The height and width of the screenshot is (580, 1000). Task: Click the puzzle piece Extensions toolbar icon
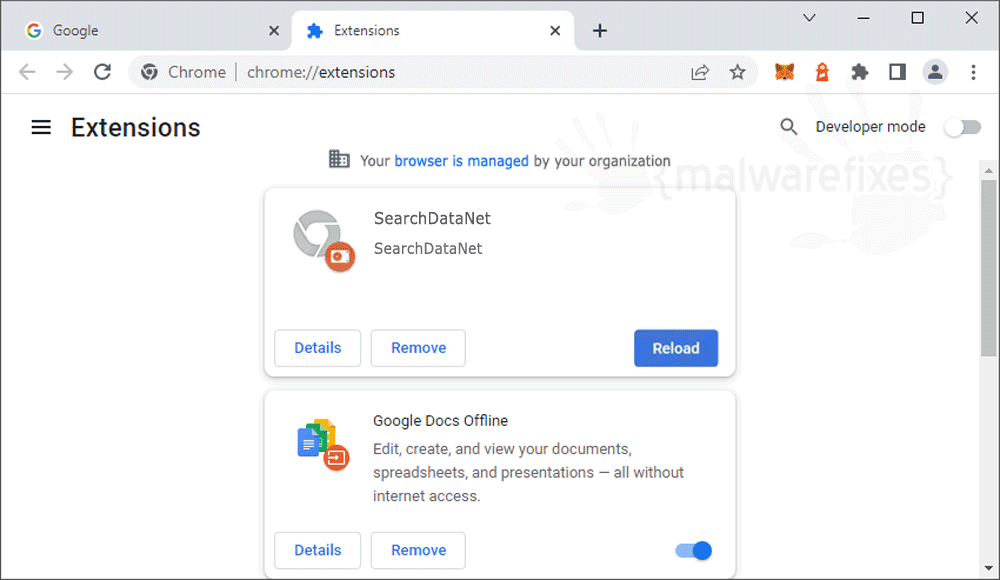coord(860,72)
